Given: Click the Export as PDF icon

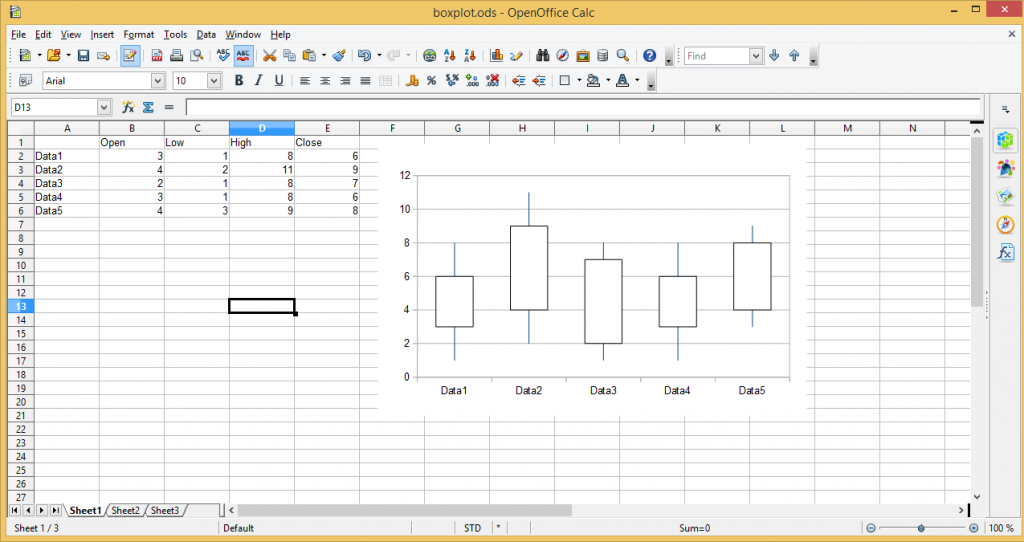Looking at the screenshot, I should point(157,56).
